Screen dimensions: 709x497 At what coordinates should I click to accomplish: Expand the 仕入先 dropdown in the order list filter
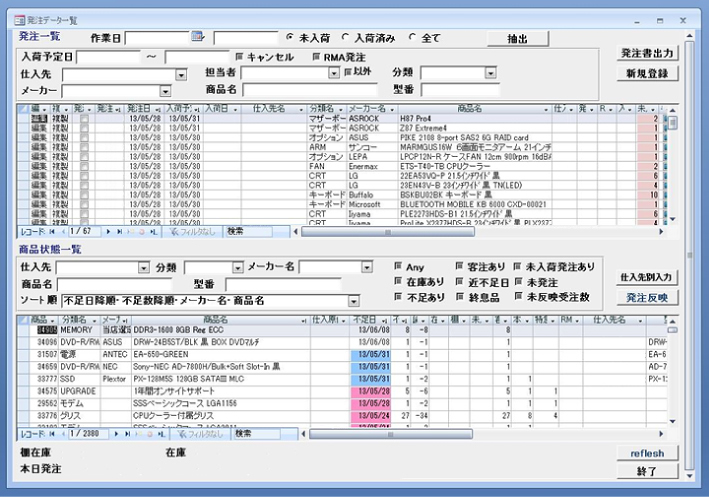click(x=181, y=74)
